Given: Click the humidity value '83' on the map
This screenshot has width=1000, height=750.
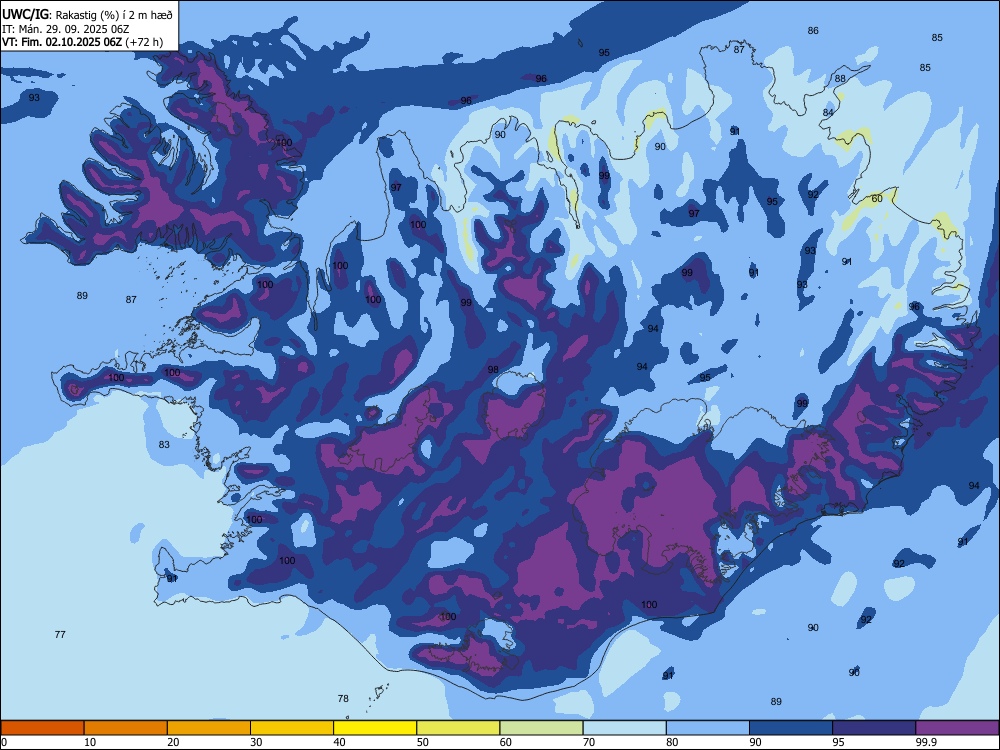Looking at the screenshot, I should pyautogui.click(x=165, y=445).
